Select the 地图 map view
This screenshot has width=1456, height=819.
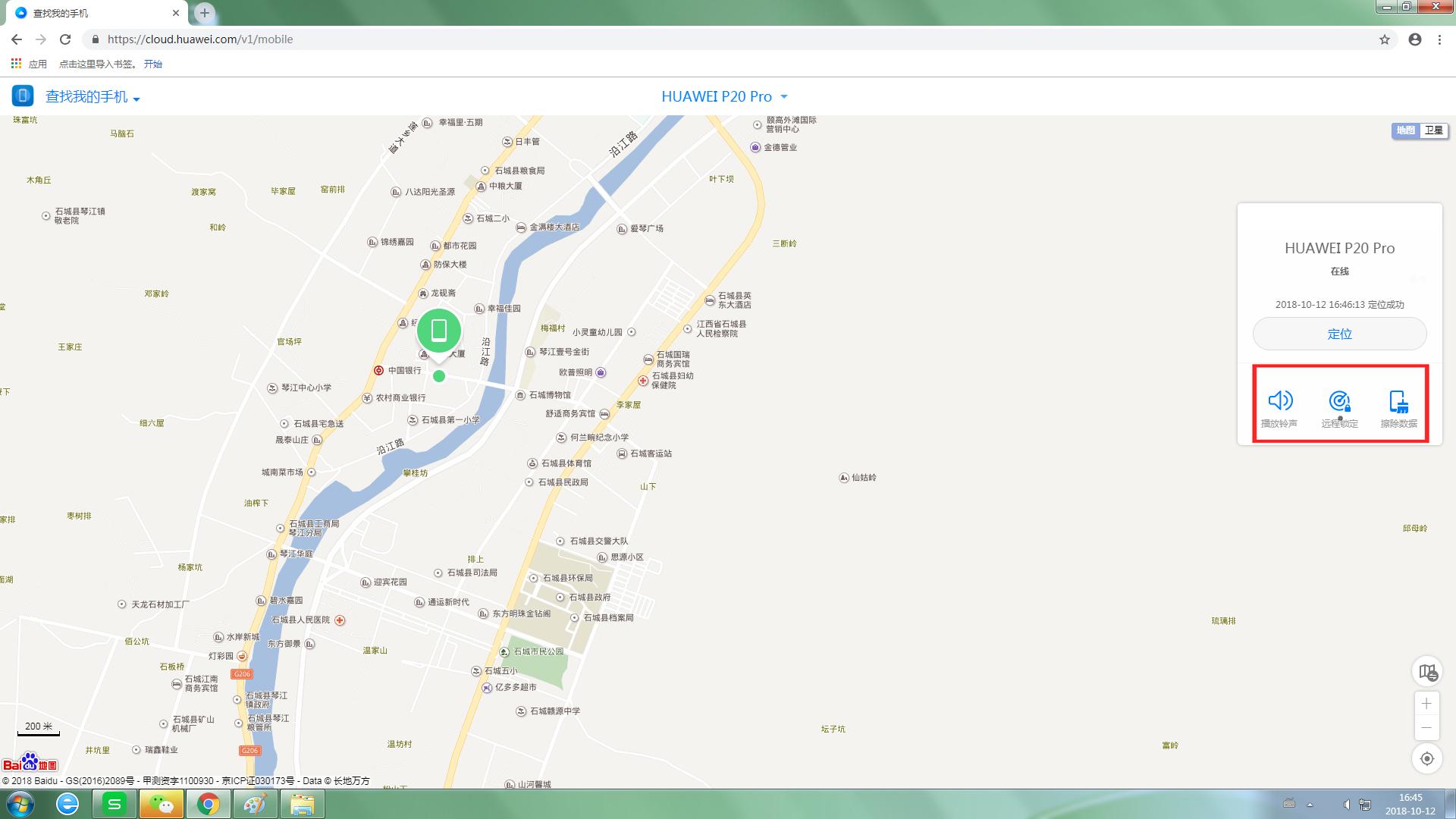(x=1405, y=130)
